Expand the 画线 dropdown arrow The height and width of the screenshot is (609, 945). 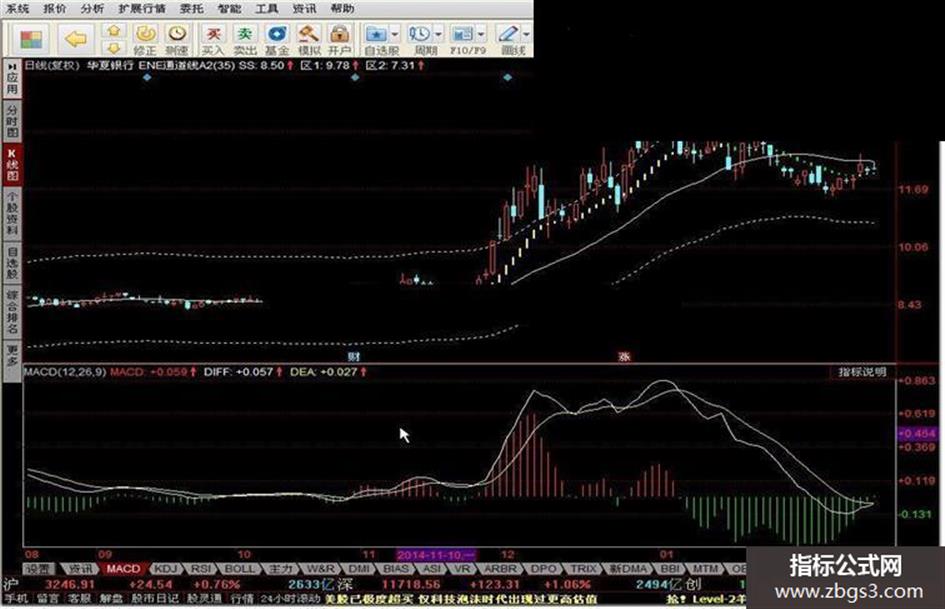526,34
